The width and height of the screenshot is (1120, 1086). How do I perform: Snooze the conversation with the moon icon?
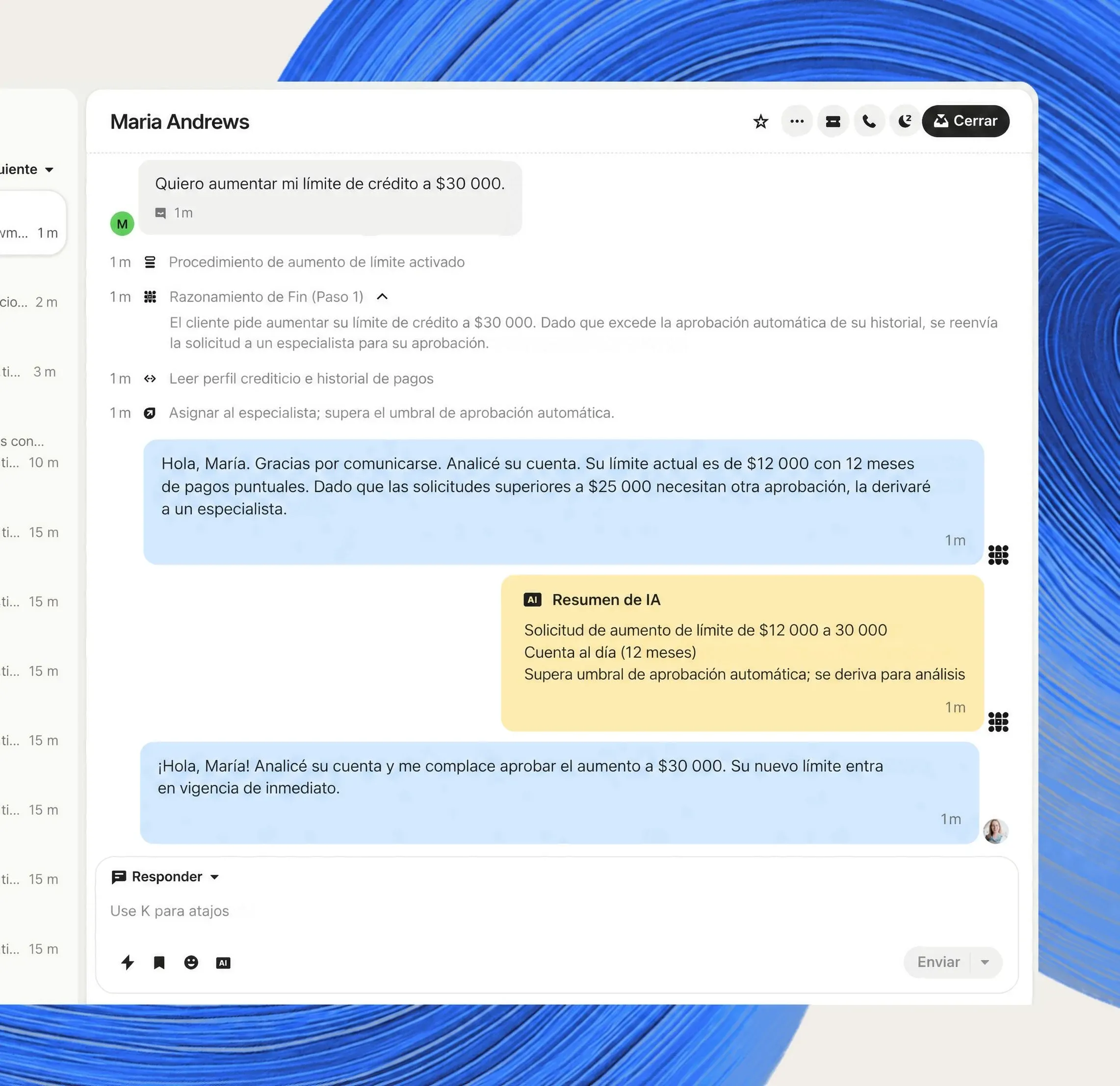tap(905, 121)
